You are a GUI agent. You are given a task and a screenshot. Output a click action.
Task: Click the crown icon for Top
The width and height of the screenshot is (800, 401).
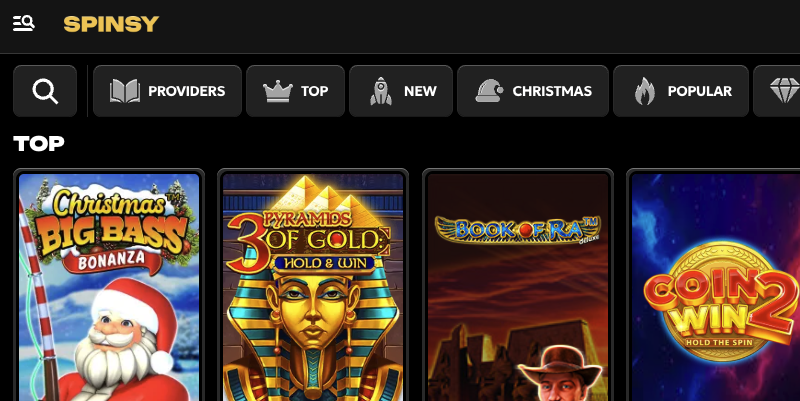(278, 91)
